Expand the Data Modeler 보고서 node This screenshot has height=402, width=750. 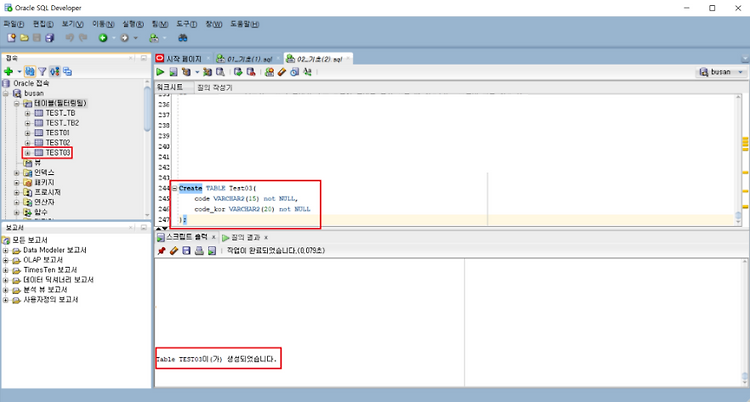[x=6, y=250]
